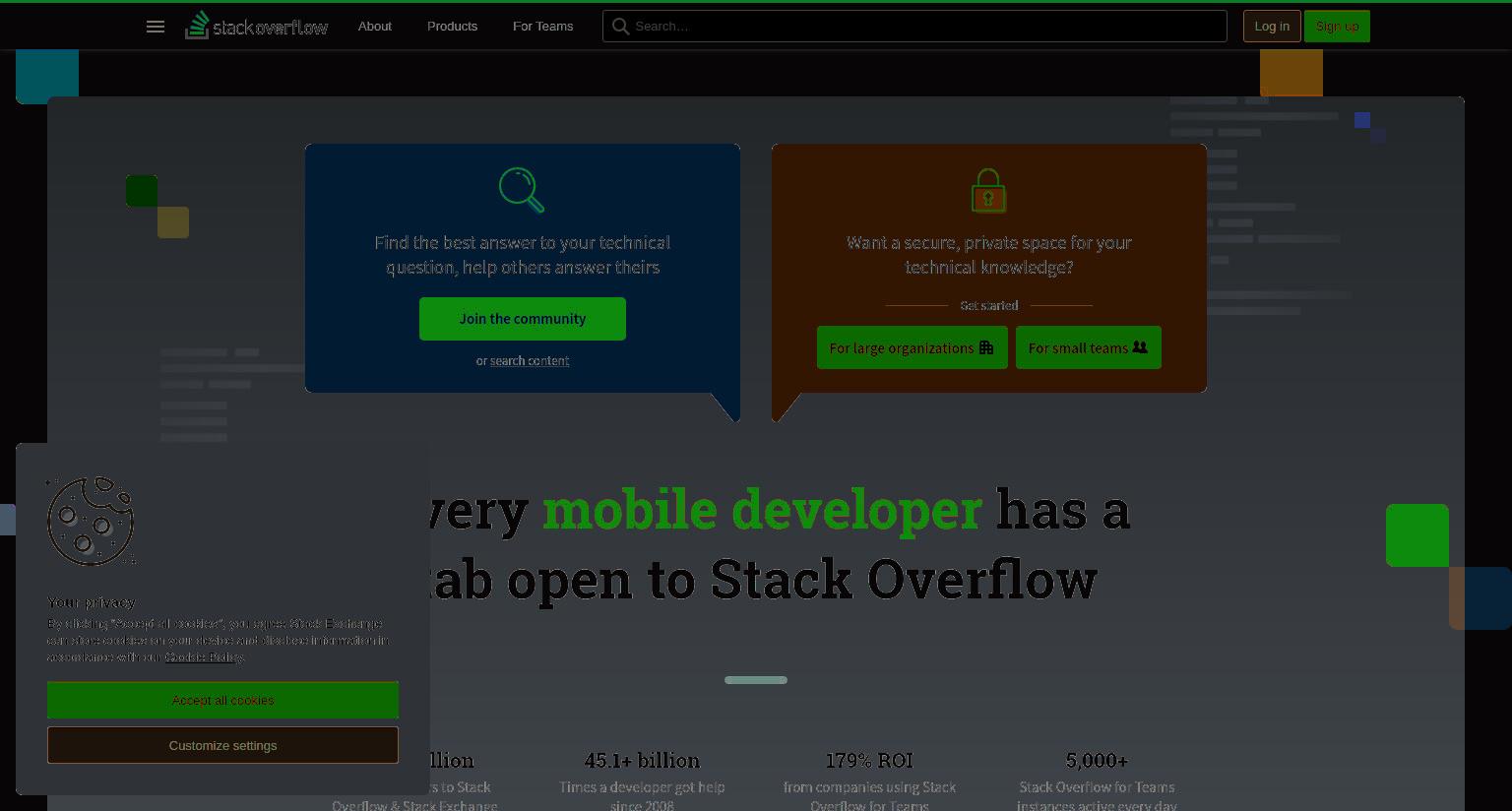Click the cookie illustration icon

(x=91, y=522)
